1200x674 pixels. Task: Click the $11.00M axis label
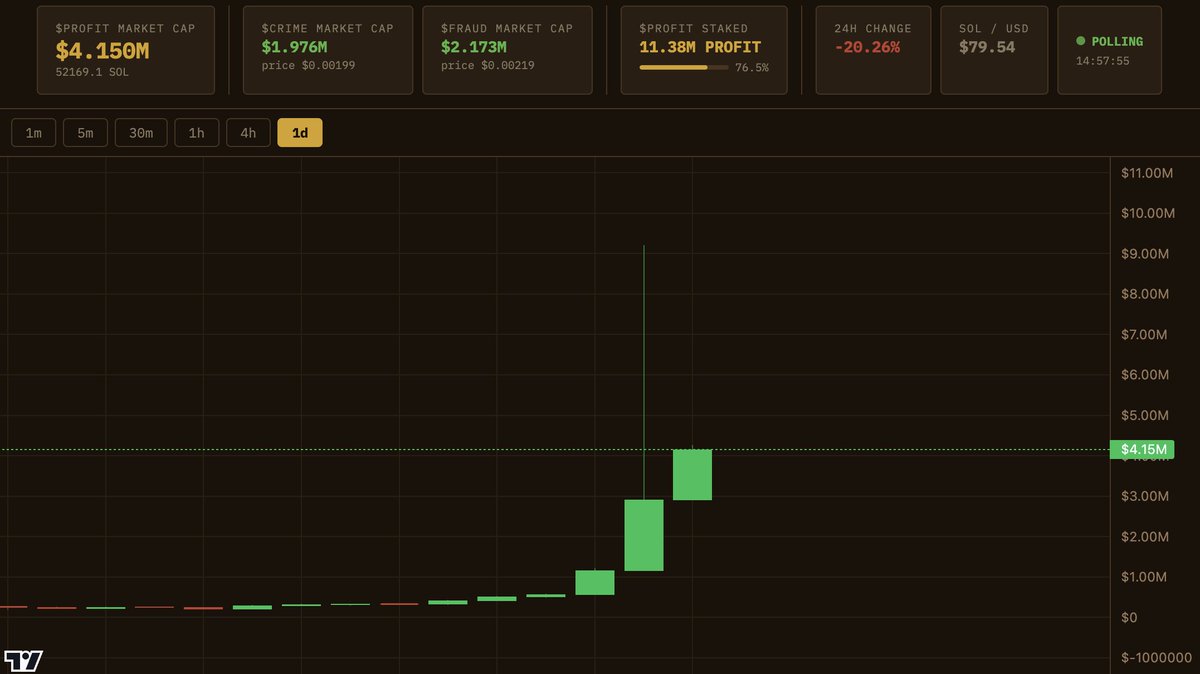click(x=1147, y=173)
